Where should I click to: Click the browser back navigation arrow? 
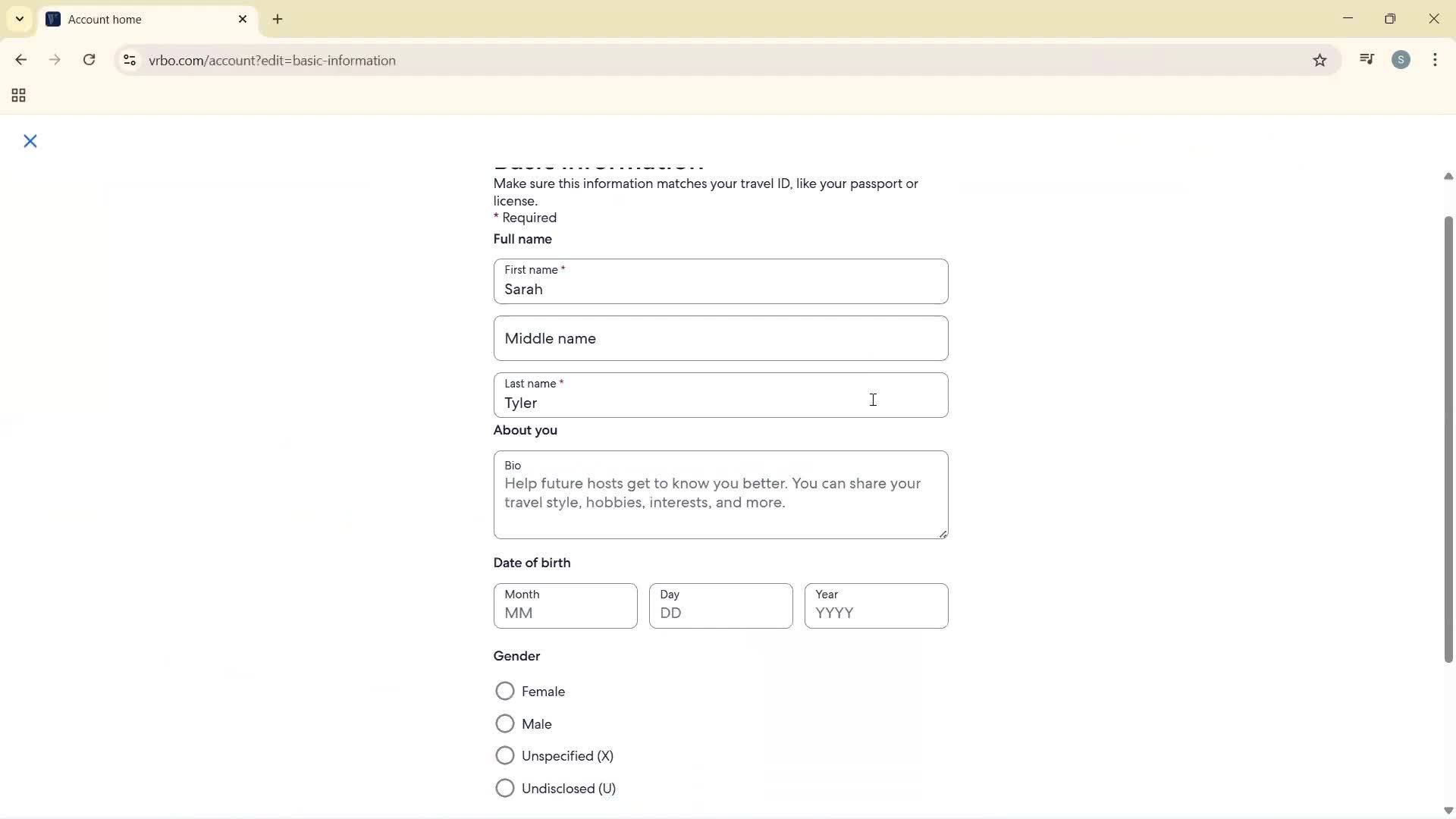(20, 60)
